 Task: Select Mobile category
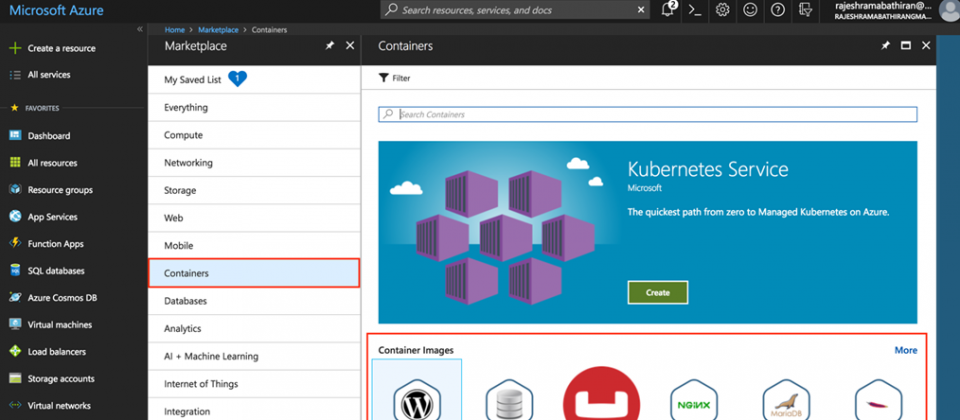253,246
